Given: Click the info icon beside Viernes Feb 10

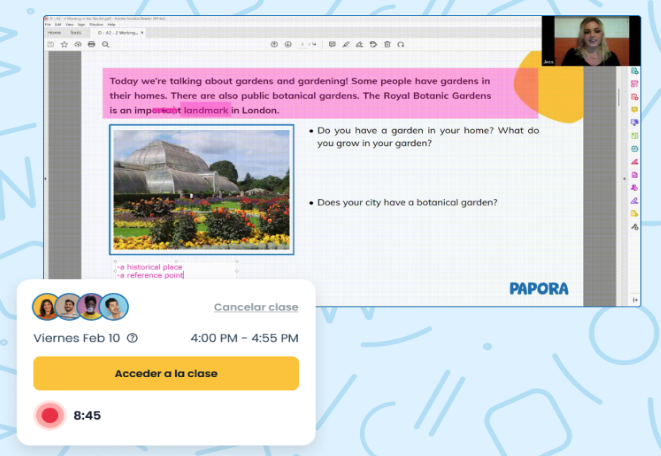Looking at the screenshot, I should pyautogui.click(x=132, y=338).
